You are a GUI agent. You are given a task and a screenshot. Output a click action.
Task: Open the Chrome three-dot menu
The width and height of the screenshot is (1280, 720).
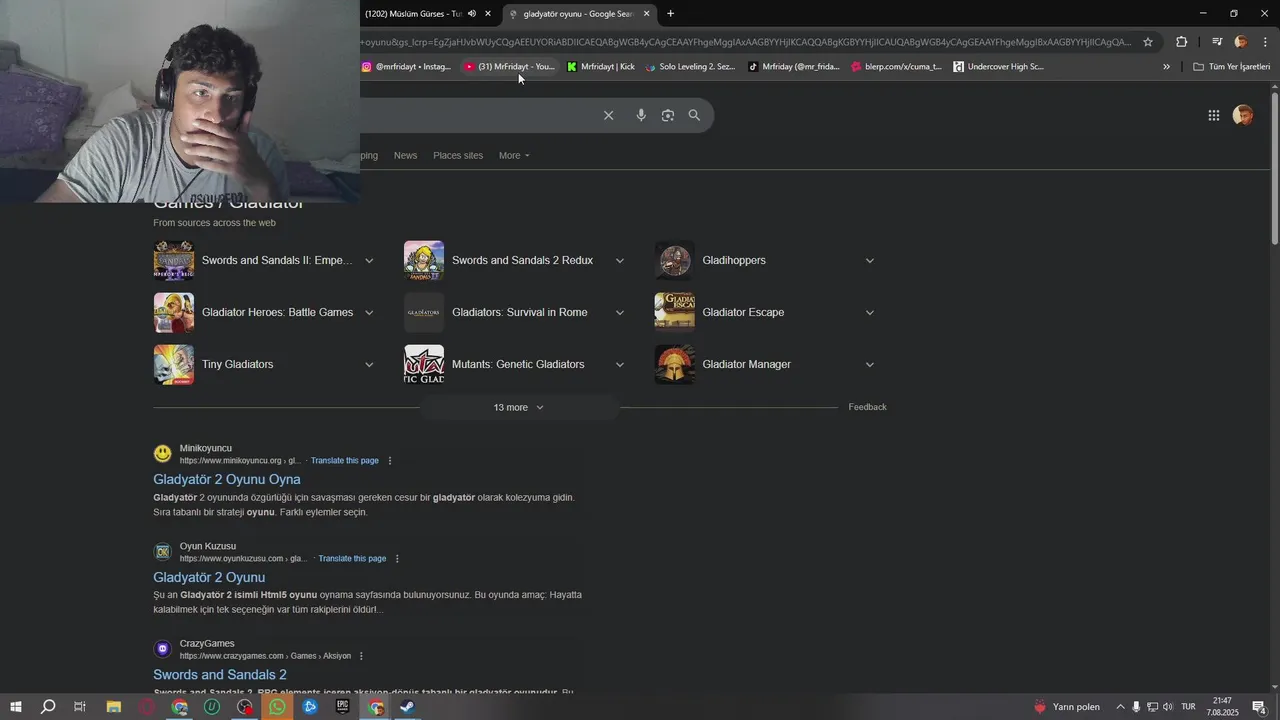(1265, 42)
